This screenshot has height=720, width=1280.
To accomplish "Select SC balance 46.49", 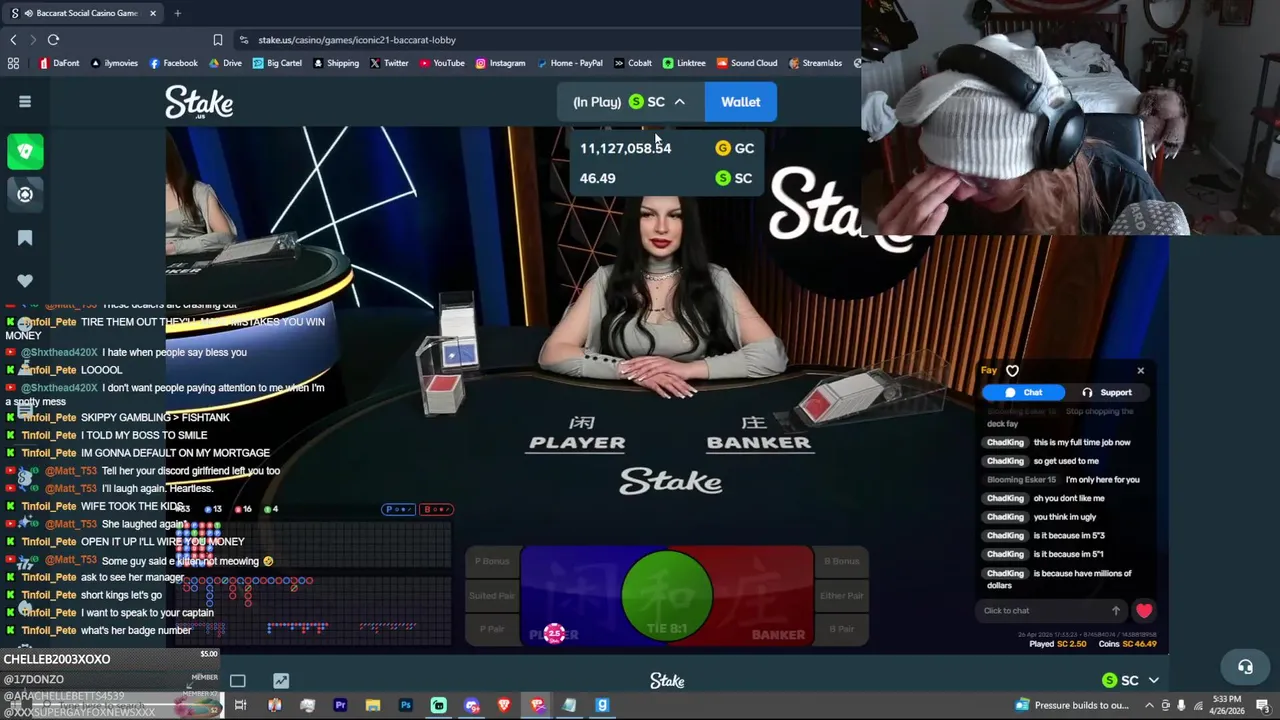I will click(x=666, y=178).
